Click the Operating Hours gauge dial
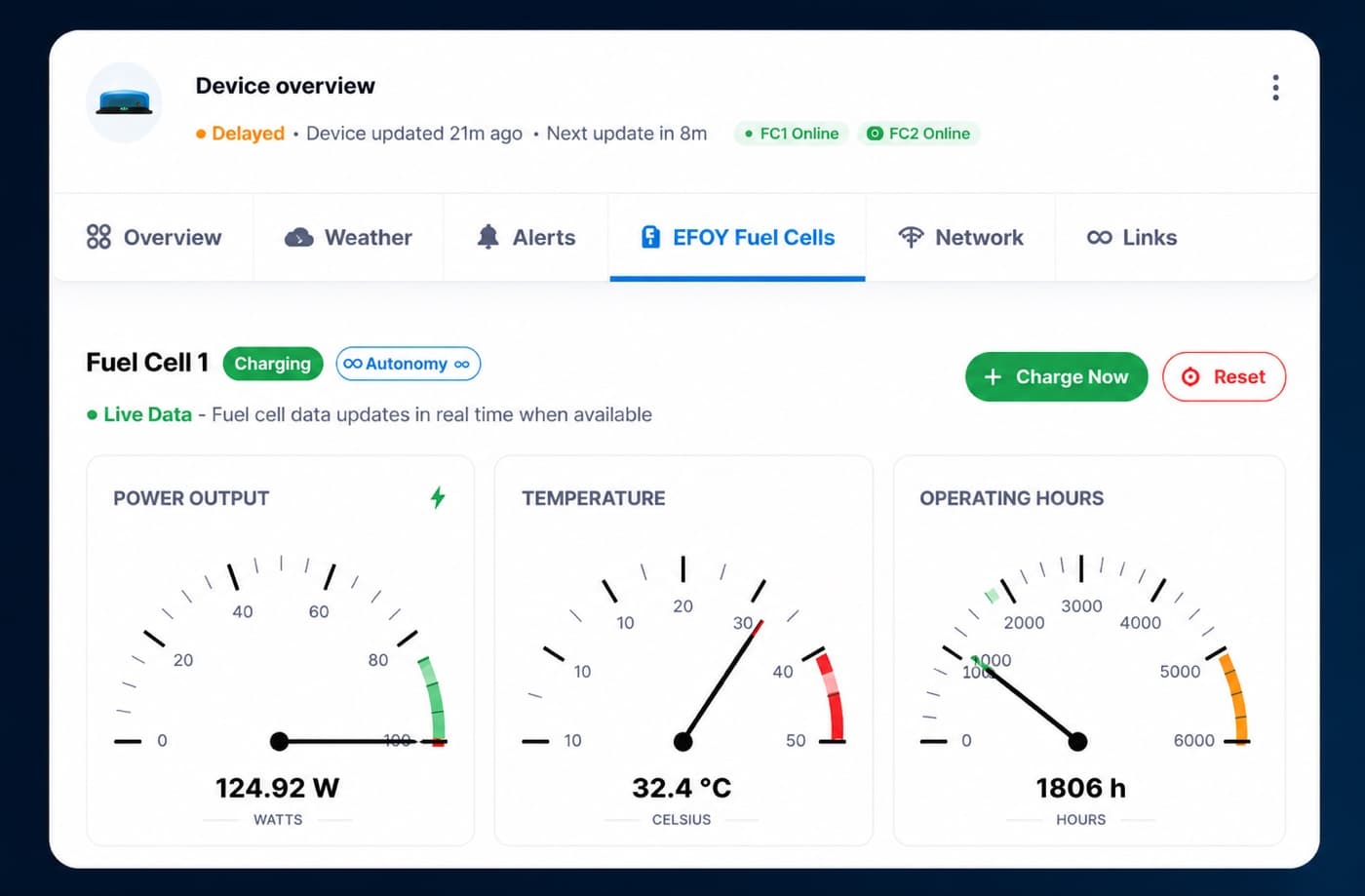The height and width of the screenshot is (896, 1365). pos(1084,651)
